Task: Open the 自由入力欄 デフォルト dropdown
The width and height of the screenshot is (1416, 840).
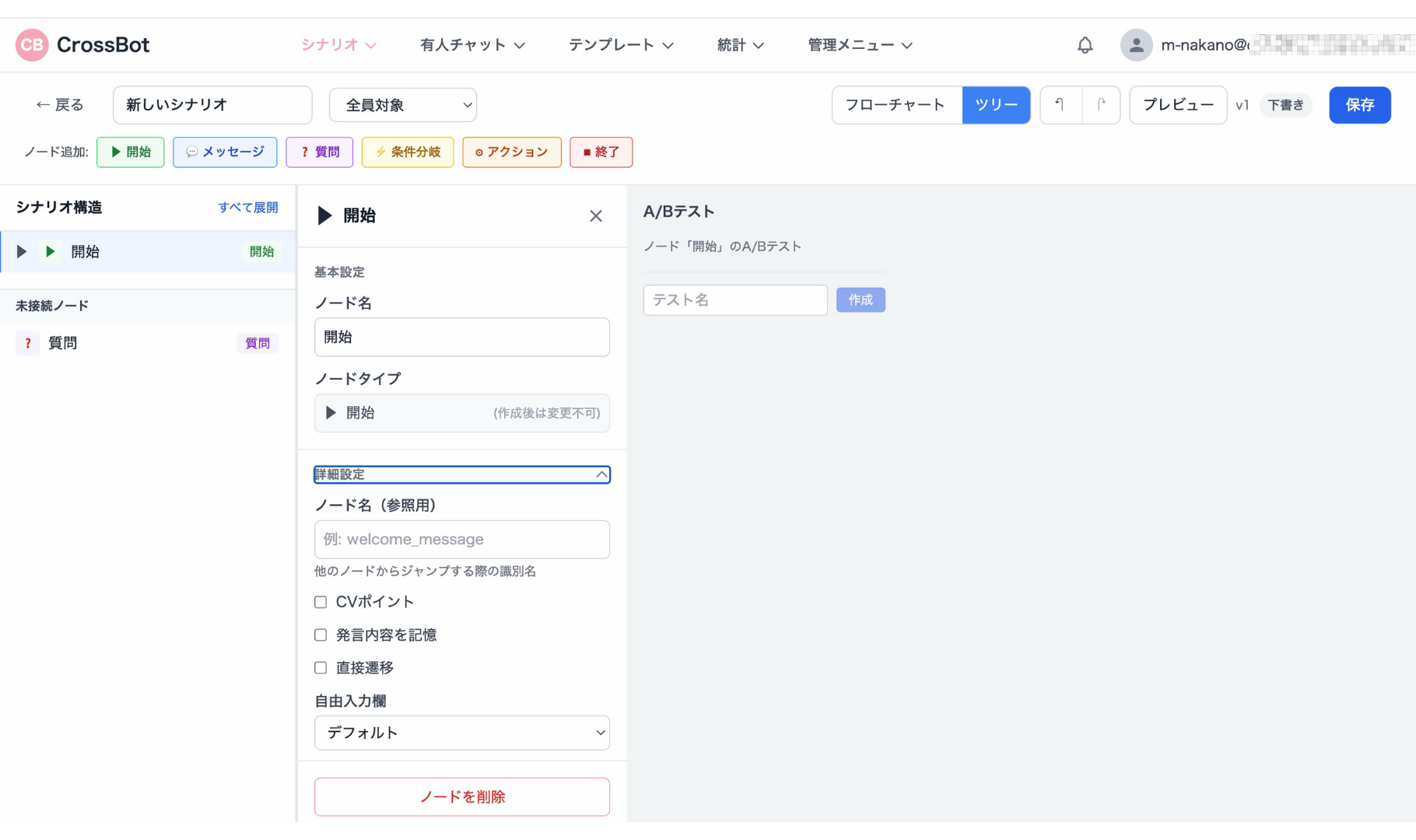Action: coord(461,733)
